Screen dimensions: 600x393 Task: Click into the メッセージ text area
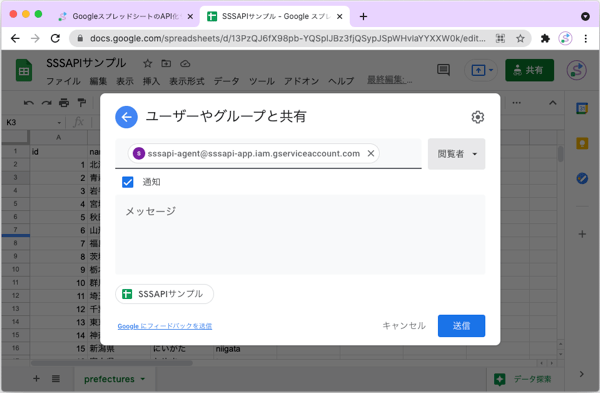coord(300,235)
